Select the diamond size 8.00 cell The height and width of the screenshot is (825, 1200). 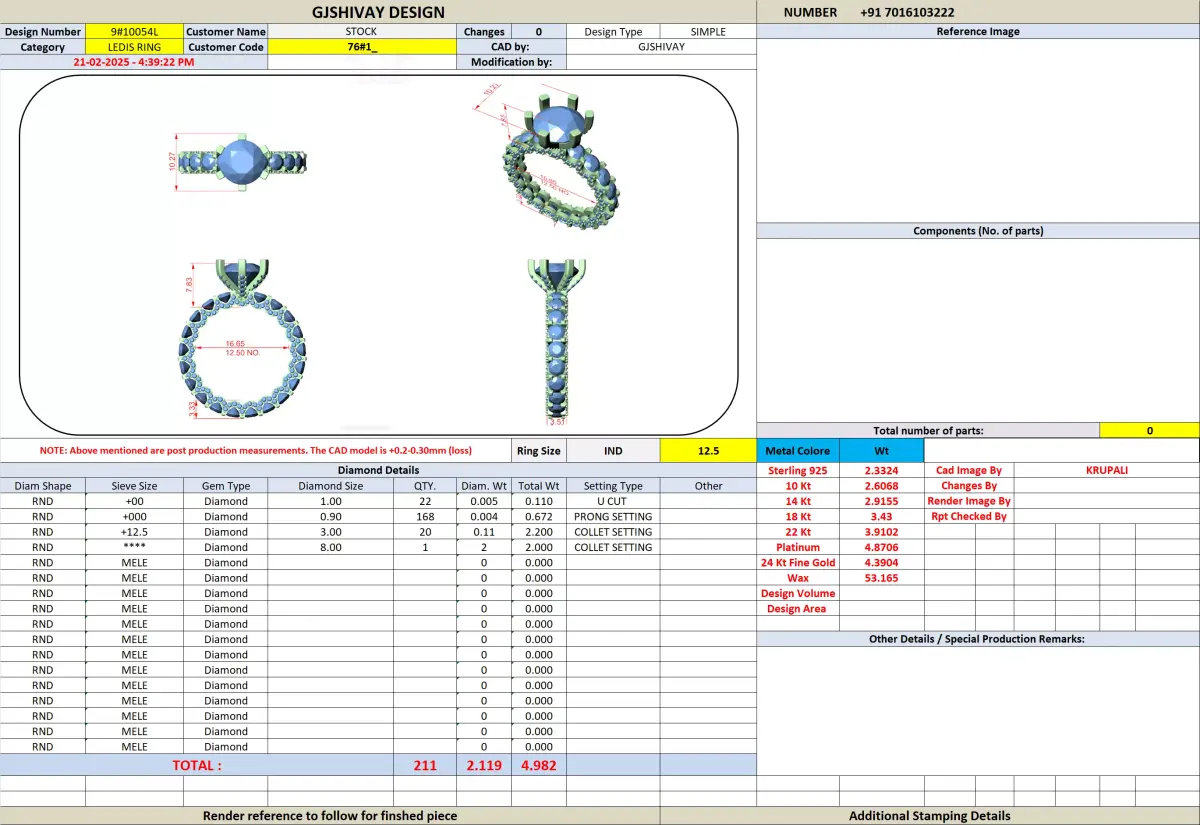(330, 547)
